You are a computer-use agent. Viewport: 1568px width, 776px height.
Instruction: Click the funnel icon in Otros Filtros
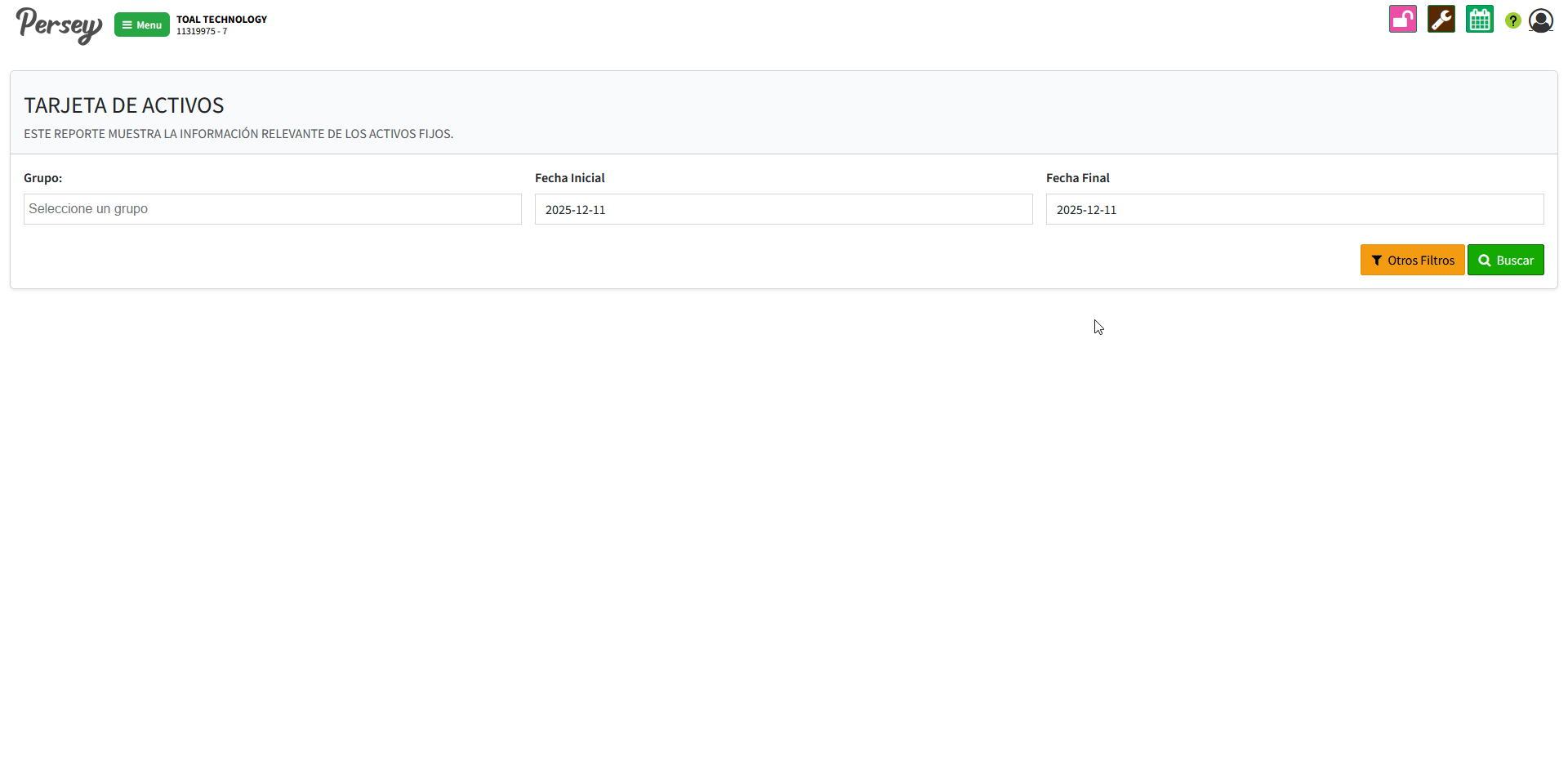pos(1377,261)
